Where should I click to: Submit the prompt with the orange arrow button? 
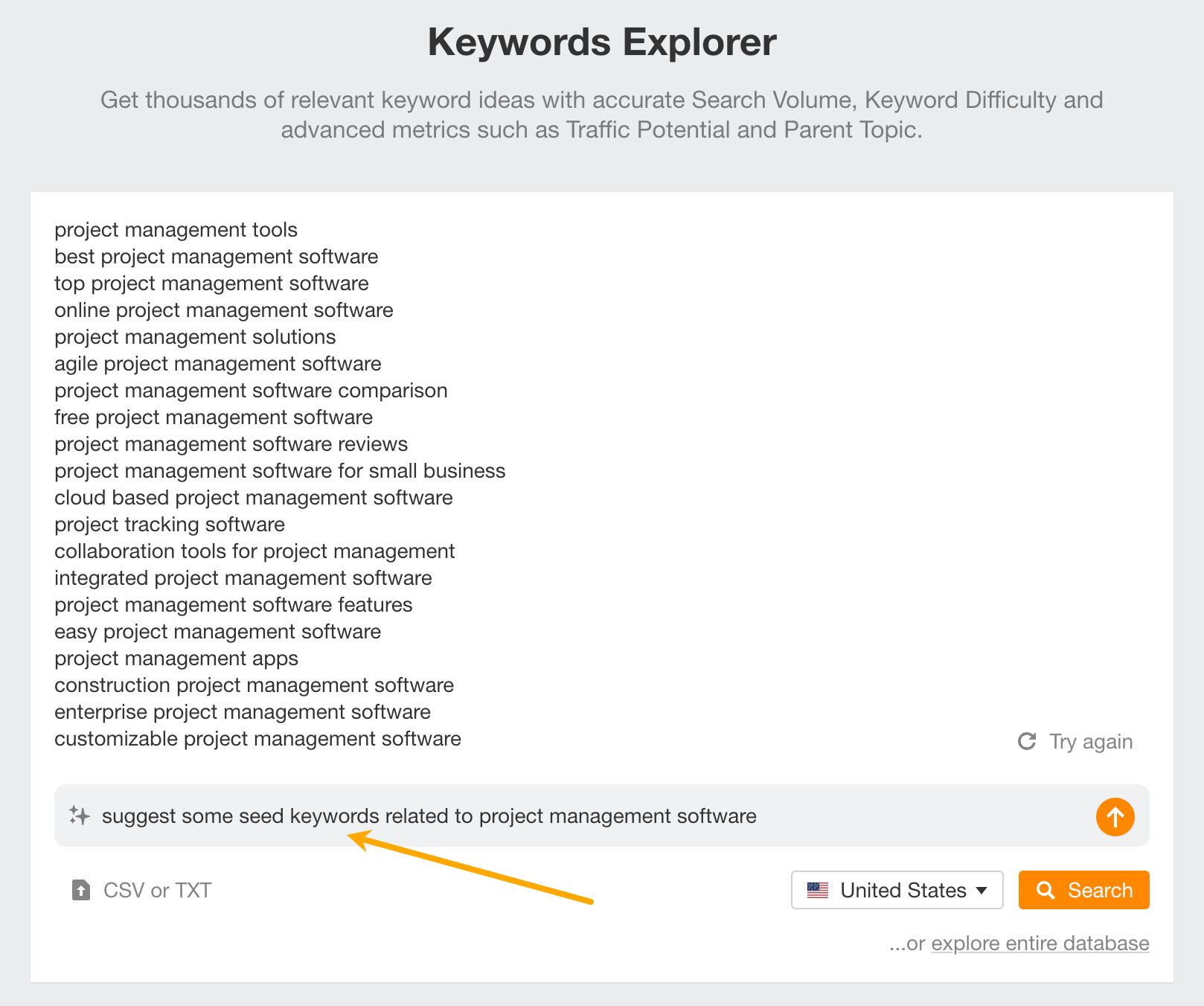(x=1114, y=816)
